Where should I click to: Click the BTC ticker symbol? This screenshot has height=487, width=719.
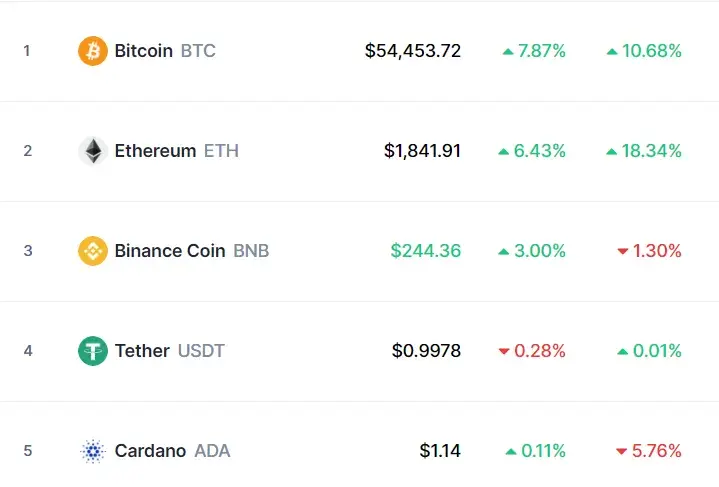(198, 51)
